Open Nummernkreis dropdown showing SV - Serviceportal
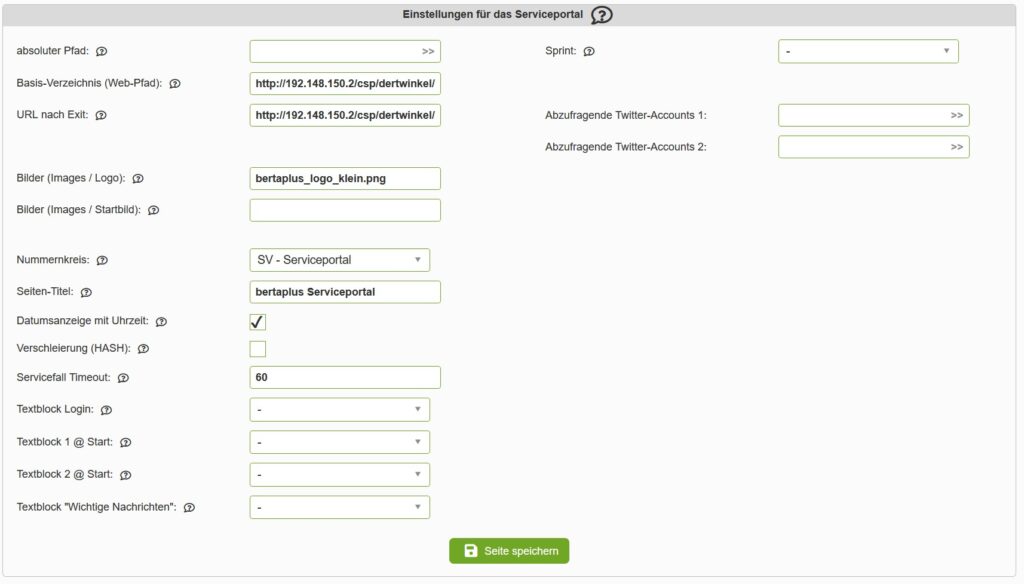 point(339,260)
